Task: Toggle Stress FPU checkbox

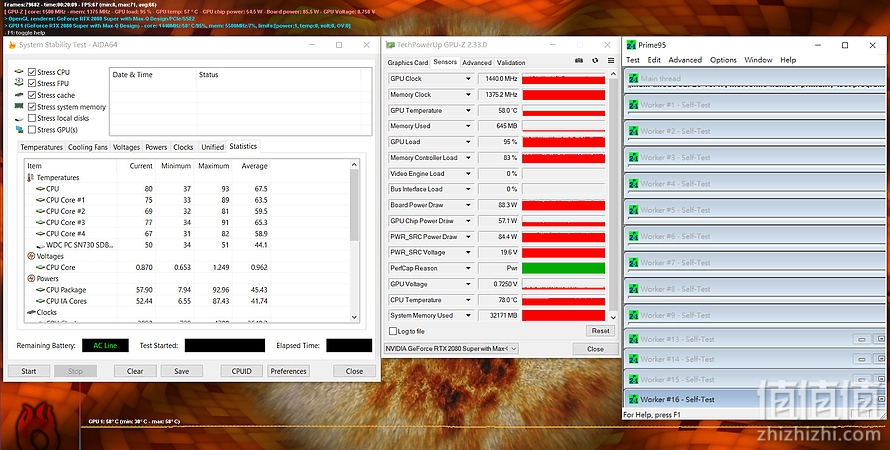Action: coord(32,83)
